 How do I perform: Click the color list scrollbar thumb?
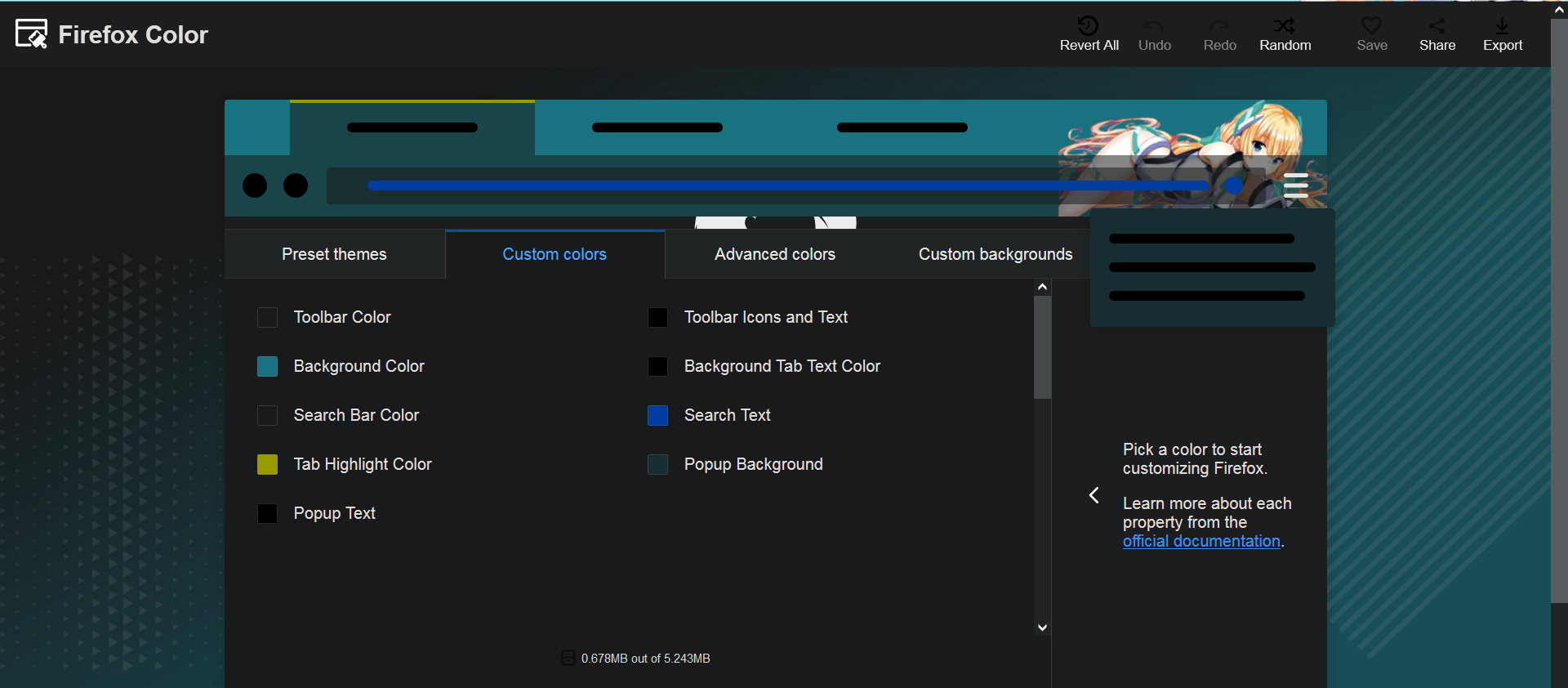1042,347
